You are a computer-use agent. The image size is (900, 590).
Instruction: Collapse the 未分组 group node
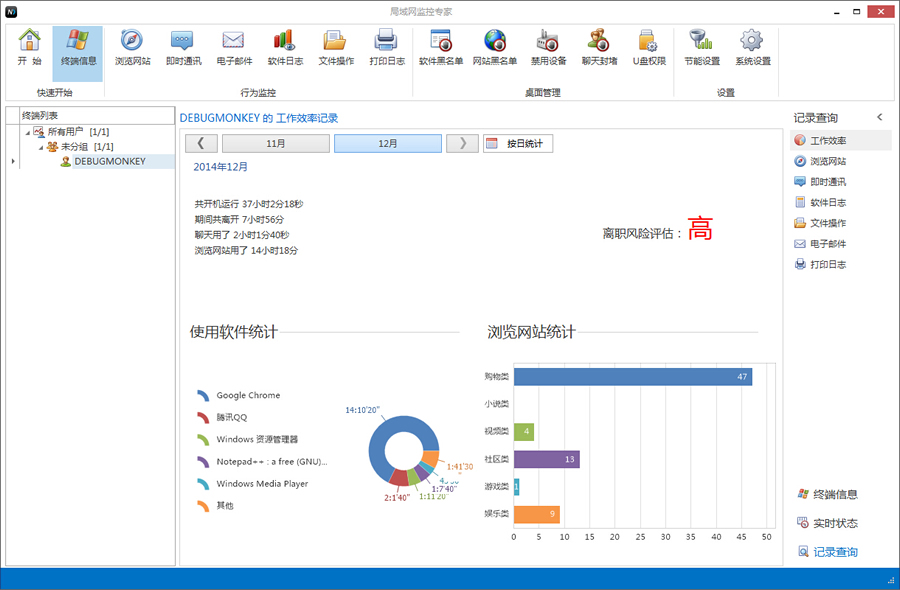tap(40, 147)
